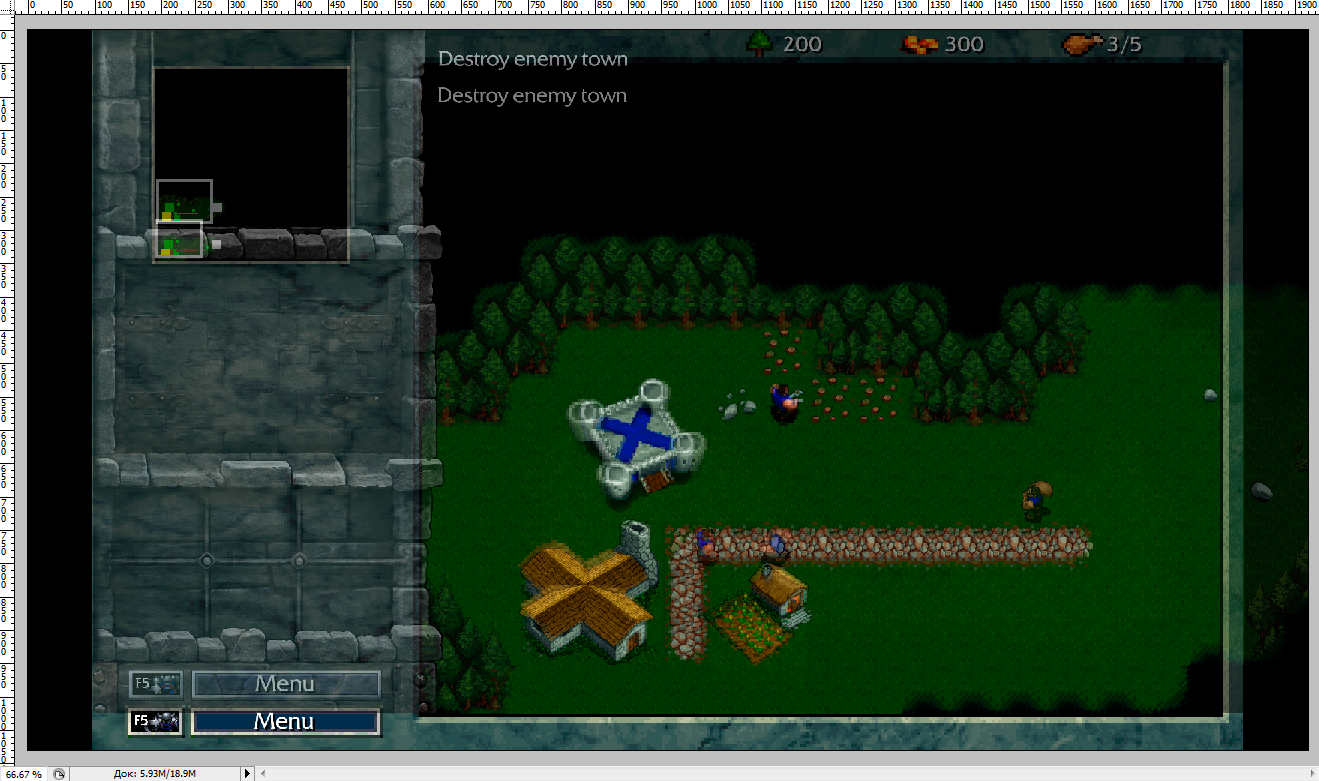Click the lumber count 200
1319x781 pixels.
point(802,44)
